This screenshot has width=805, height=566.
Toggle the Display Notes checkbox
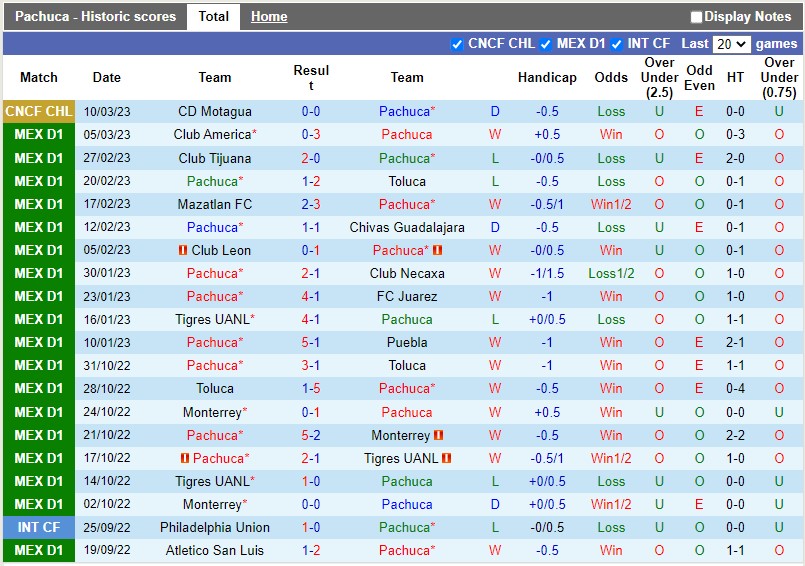pyautogui.click(x=696, y=17)
